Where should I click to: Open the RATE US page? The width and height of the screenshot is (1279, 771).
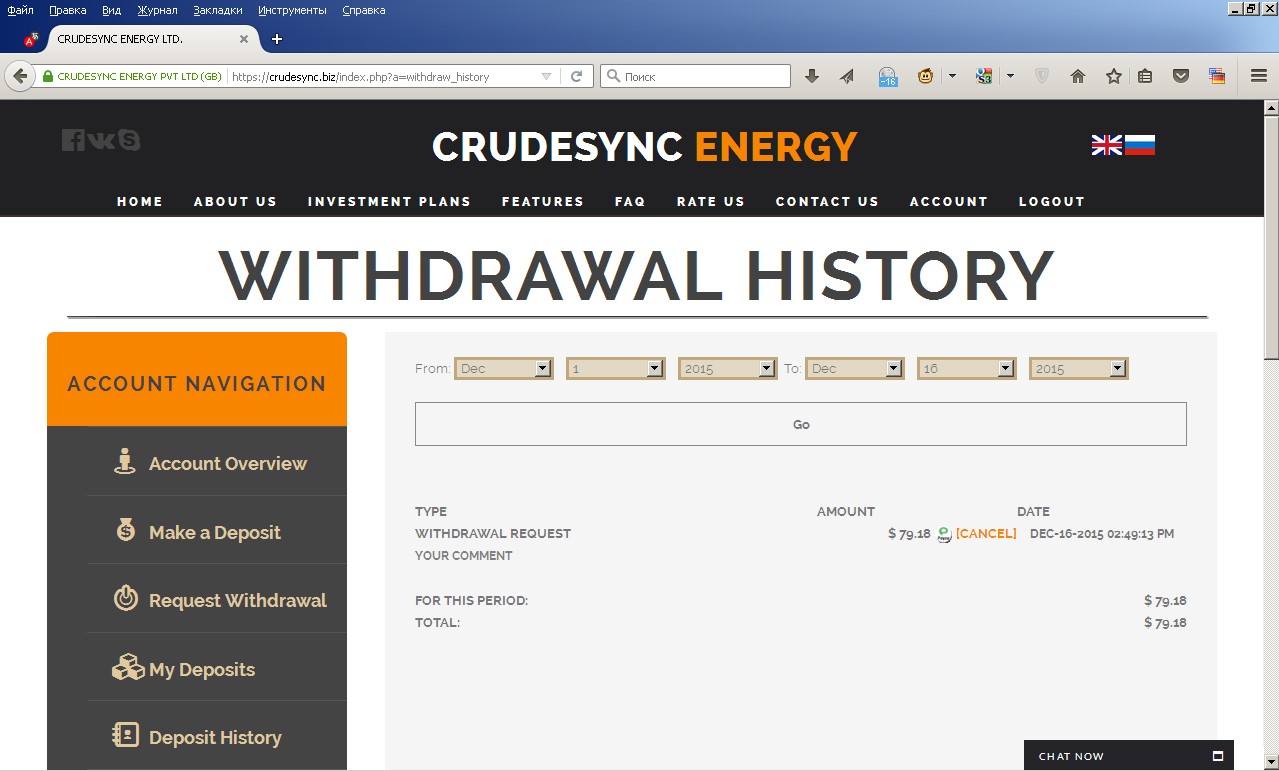[711, 201]
